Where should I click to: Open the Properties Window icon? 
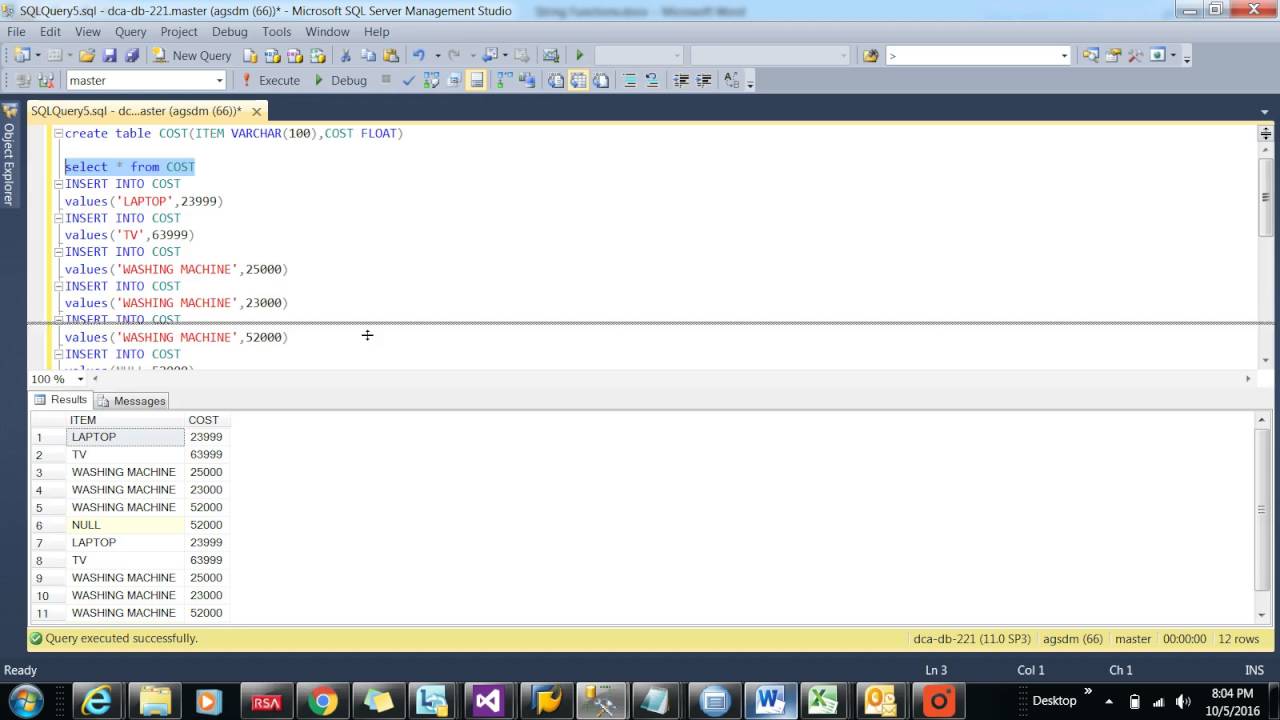pyautogui.click(x=1113, y=55)
